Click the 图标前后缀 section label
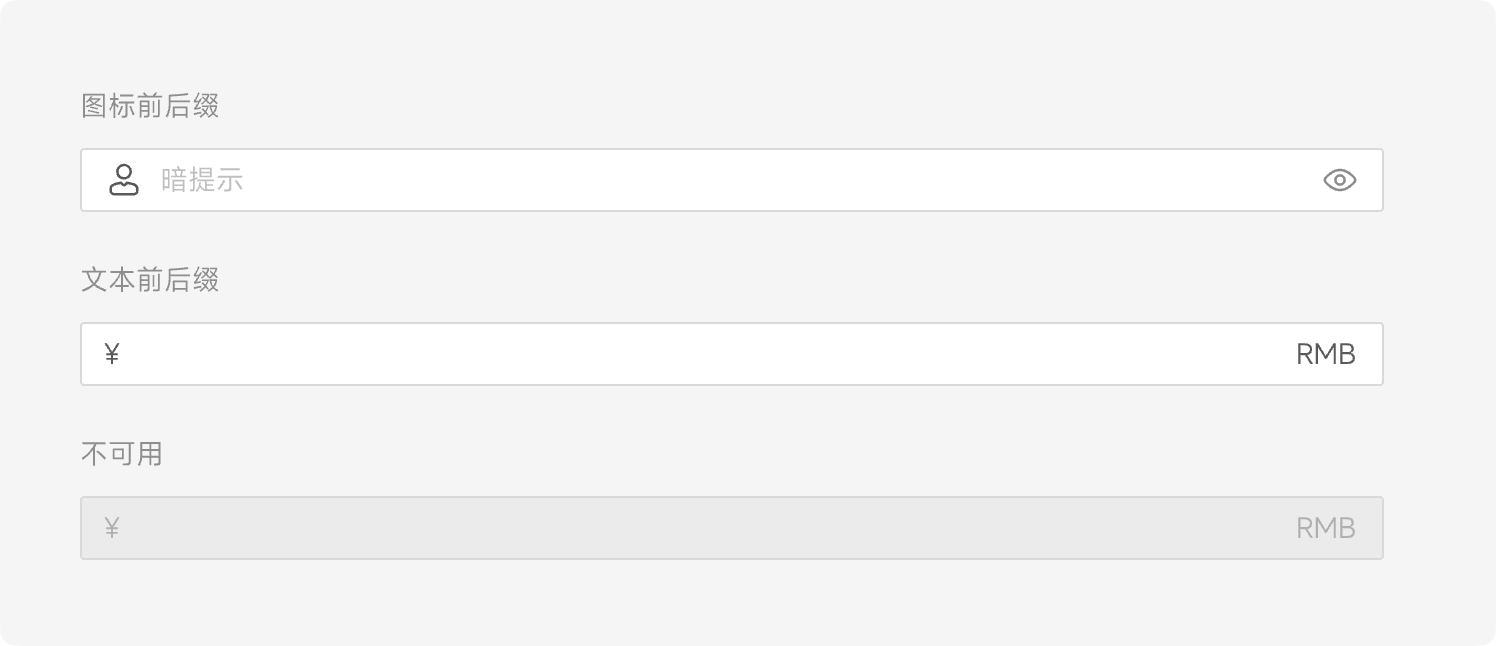The height and width of the screenshot is (646, 1496). coord(150,106)
